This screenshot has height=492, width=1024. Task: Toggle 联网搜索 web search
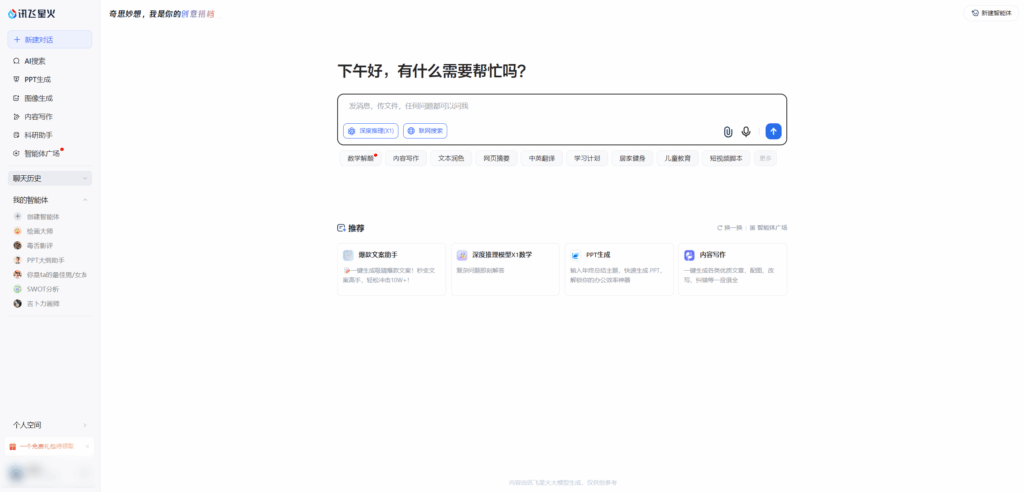click(x=425, y=131)
